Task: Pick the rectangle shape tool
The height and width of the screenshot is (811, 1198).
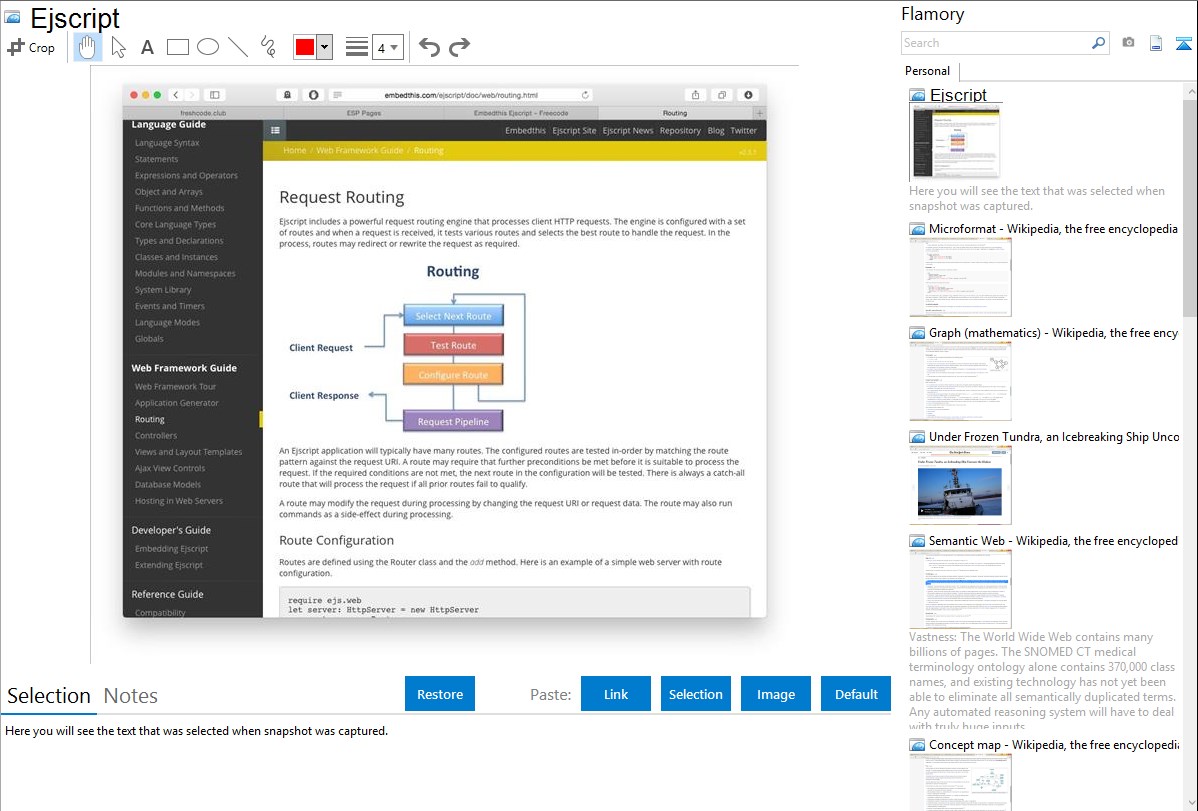Action: point(178,47)
